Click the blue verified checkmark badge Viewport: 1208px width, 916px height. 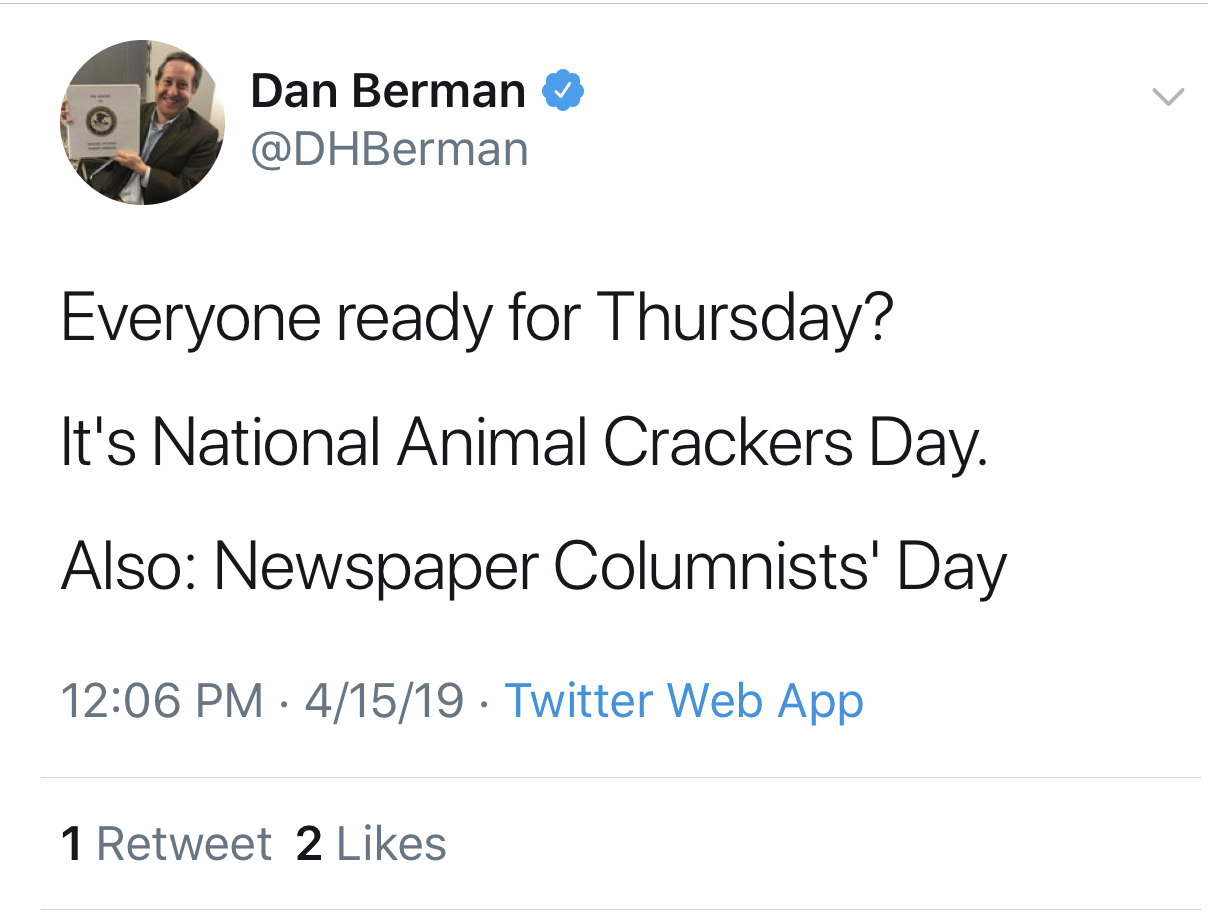pyautogui.click(x=563, y=92)
